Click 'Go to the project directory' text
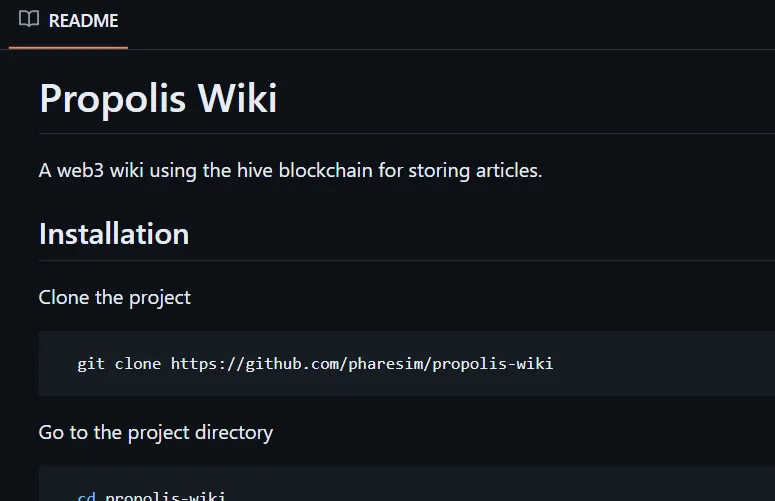The image size is (775, 501). coord(156,433)
